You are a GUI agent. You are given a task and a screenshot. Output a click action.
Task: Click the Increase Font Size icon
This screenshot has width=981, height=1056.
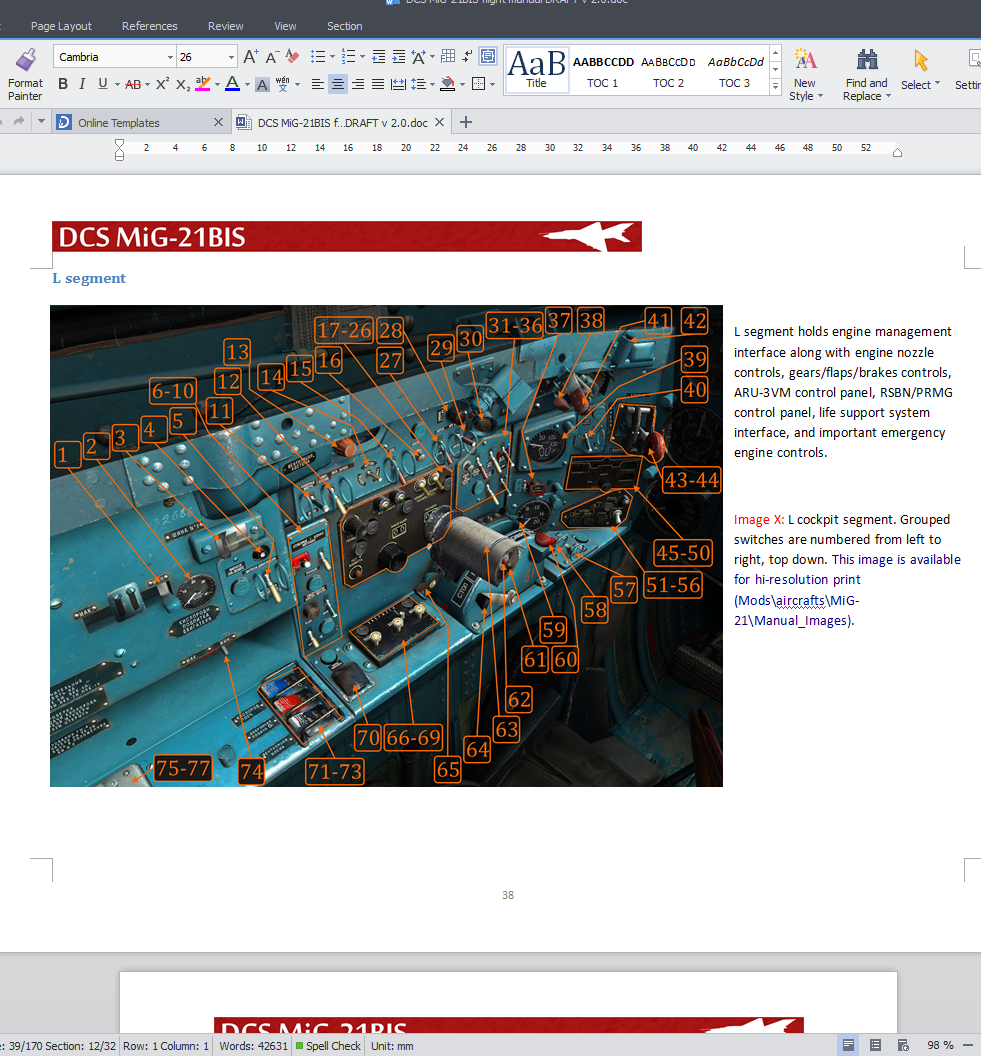(250, 57)
